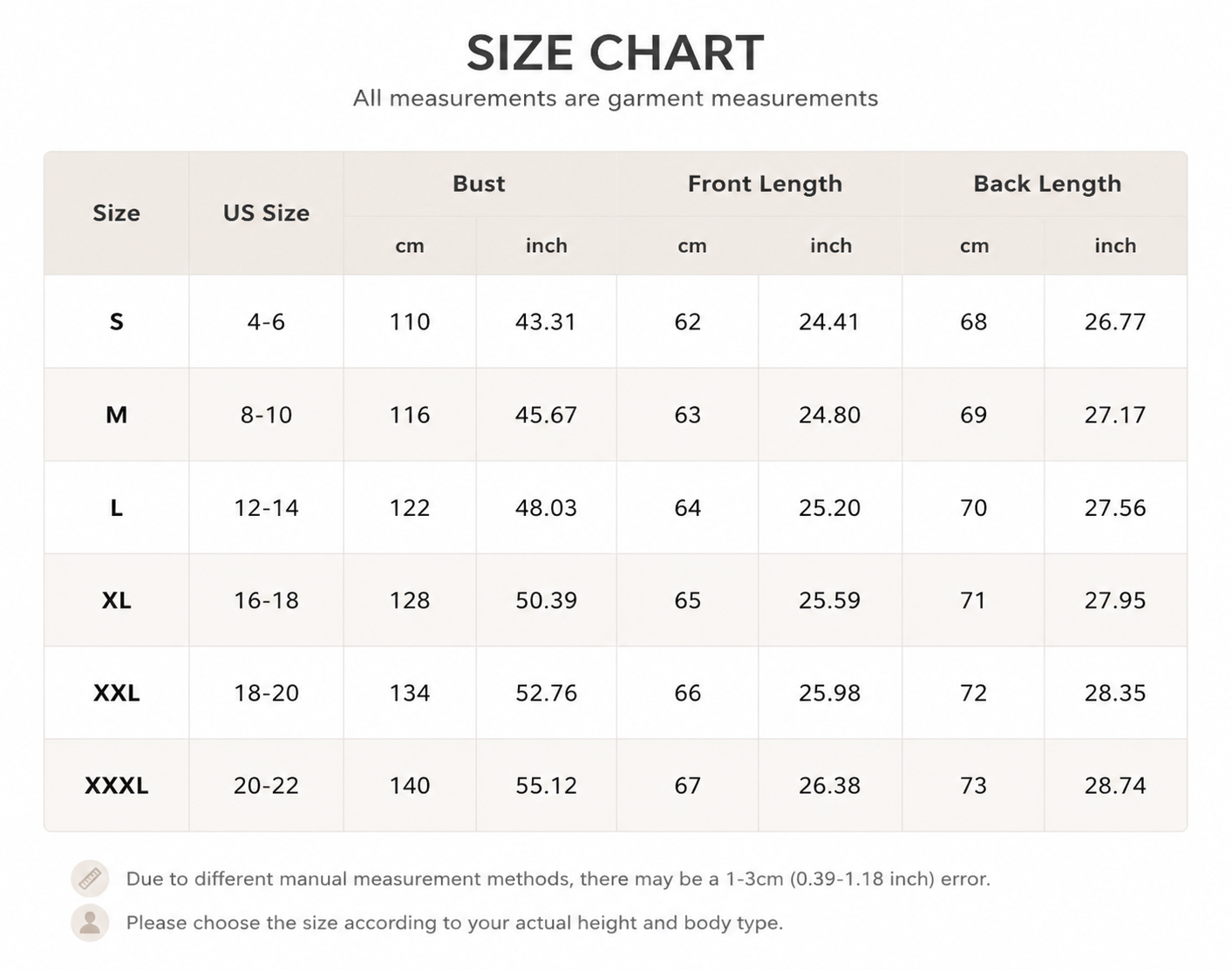This screenshot has width=1232, height=970.
Task: Select the XL size row label
Action: point(117,600)
